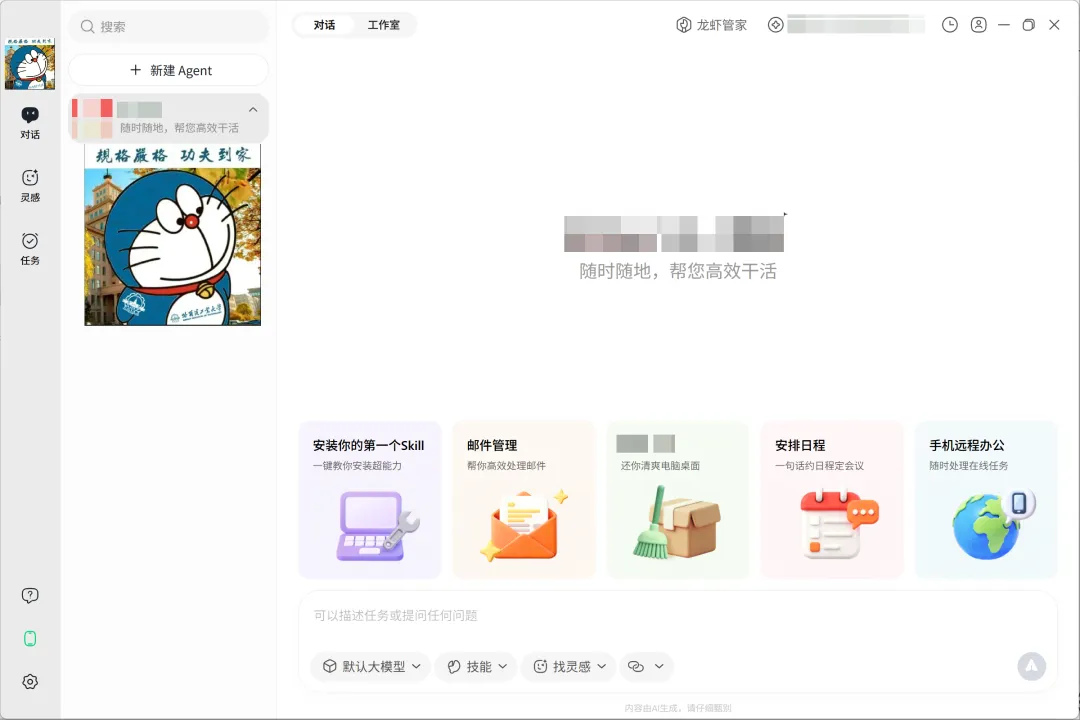
Task: Switch to the 对话 tab
Action: tap(324, 25)
